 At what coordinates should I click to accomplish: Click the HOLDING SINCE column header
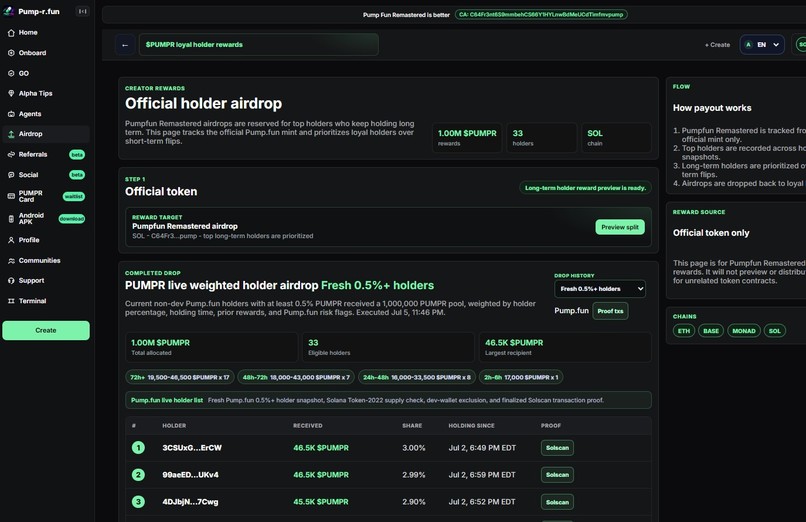click(x=471, y=425)
